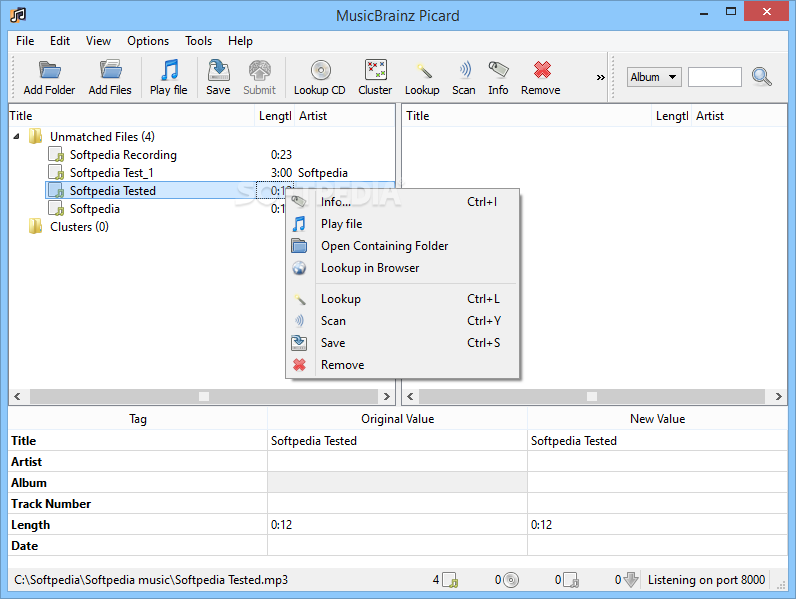The image size is (796, 599).
Task: Choose Scan Ctrl+Y in context menu
Action: [x=403, y=321]
